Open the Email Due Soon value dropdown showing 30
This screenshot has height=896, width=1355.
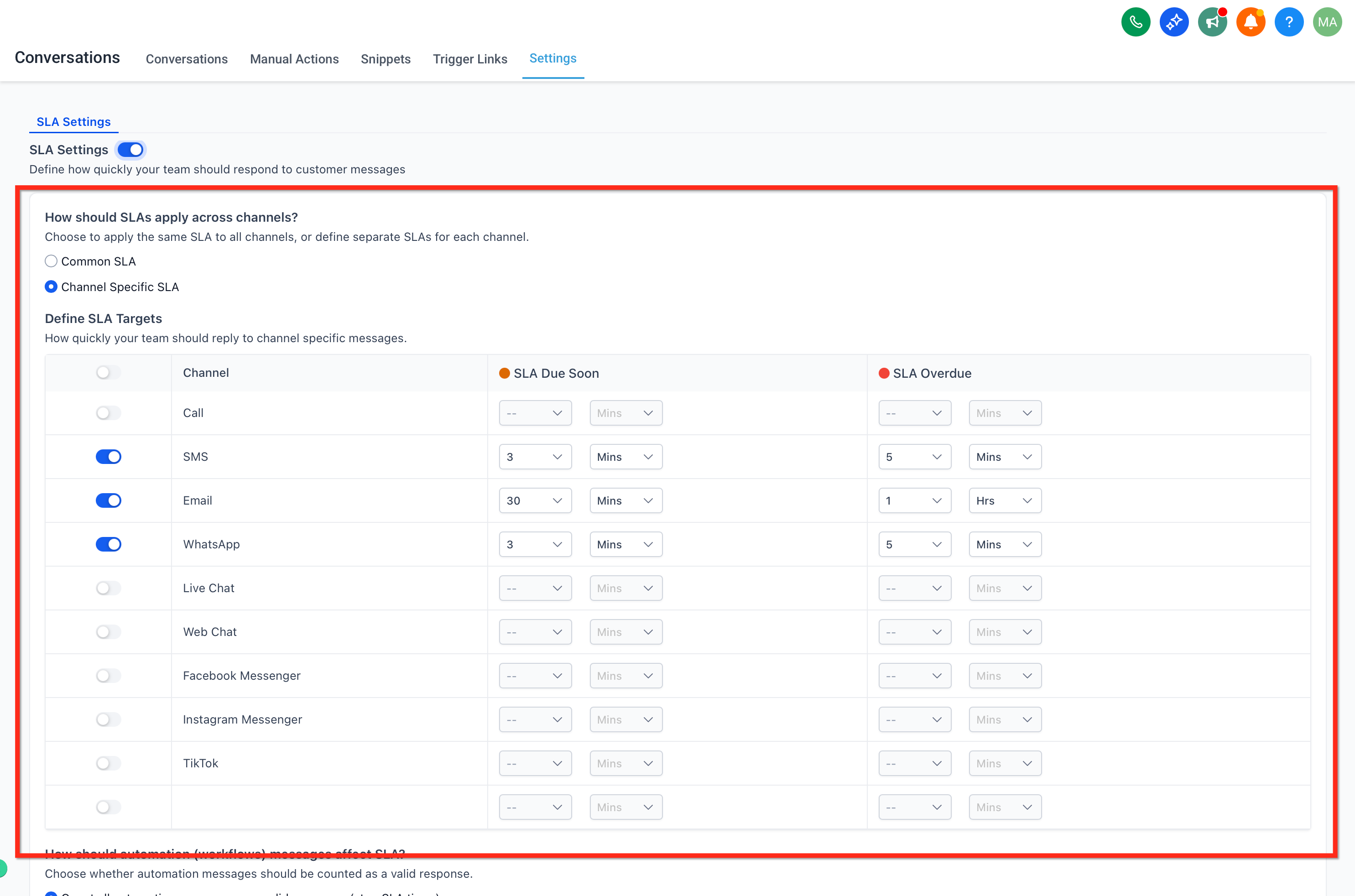[x=535, y=500]
